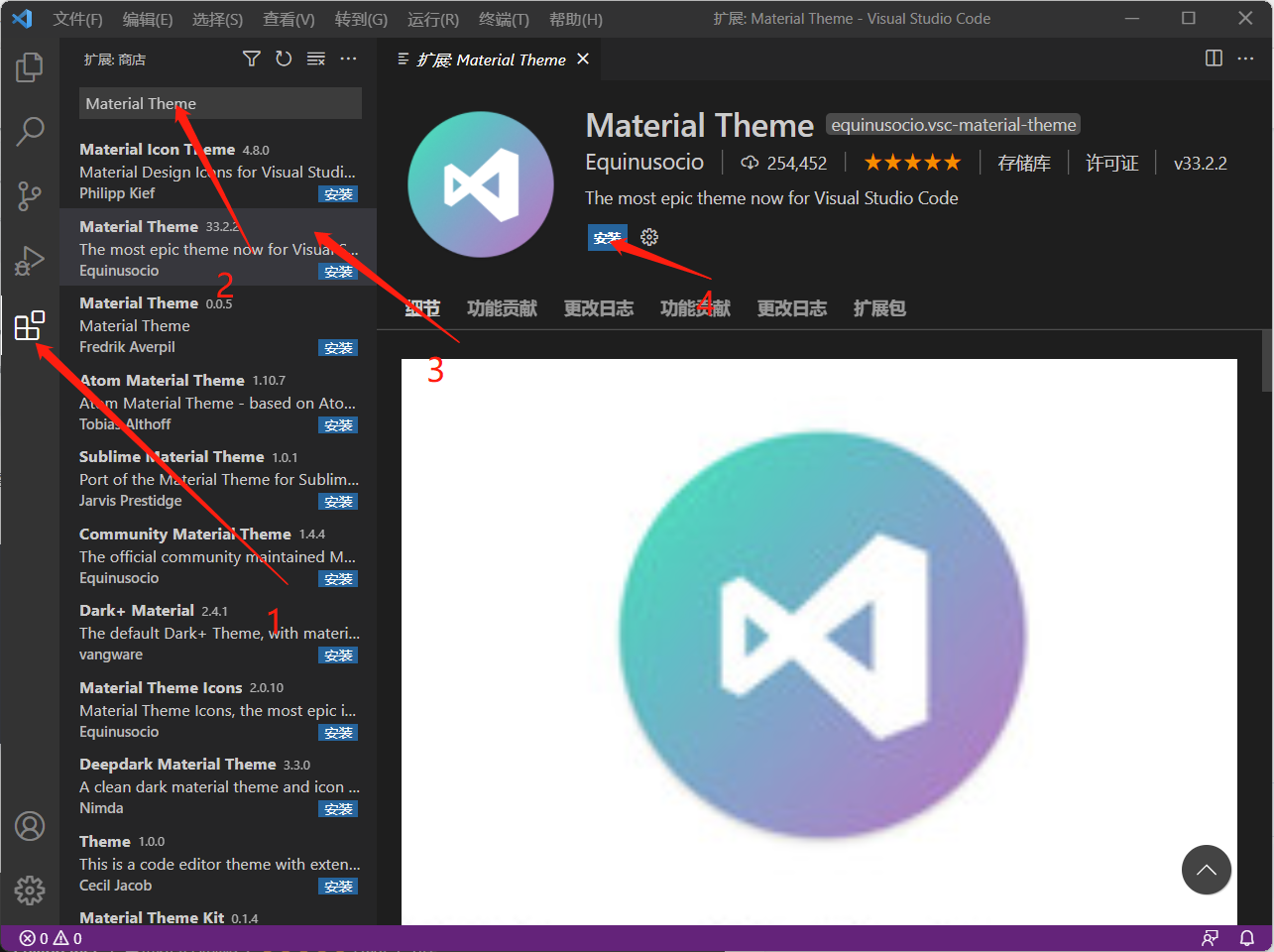1274x952 pixels.
Task: Install Theme by Cecil Jacob
Action: 338,887
